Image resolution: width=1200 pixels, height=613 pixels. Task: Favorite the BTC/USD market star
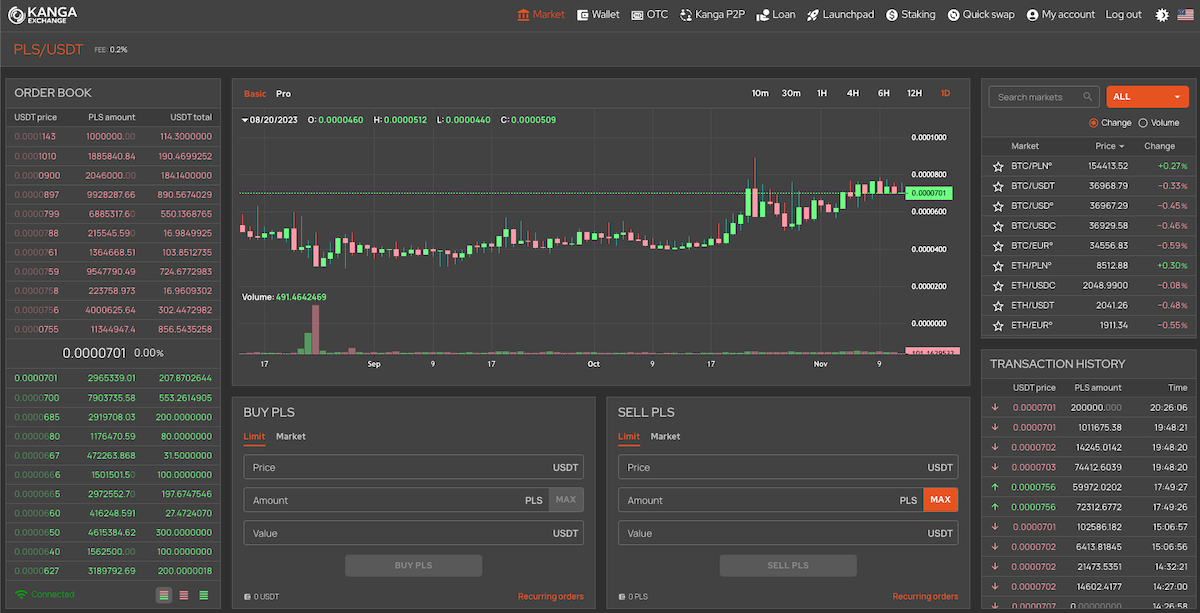click(x=997, y=206)
